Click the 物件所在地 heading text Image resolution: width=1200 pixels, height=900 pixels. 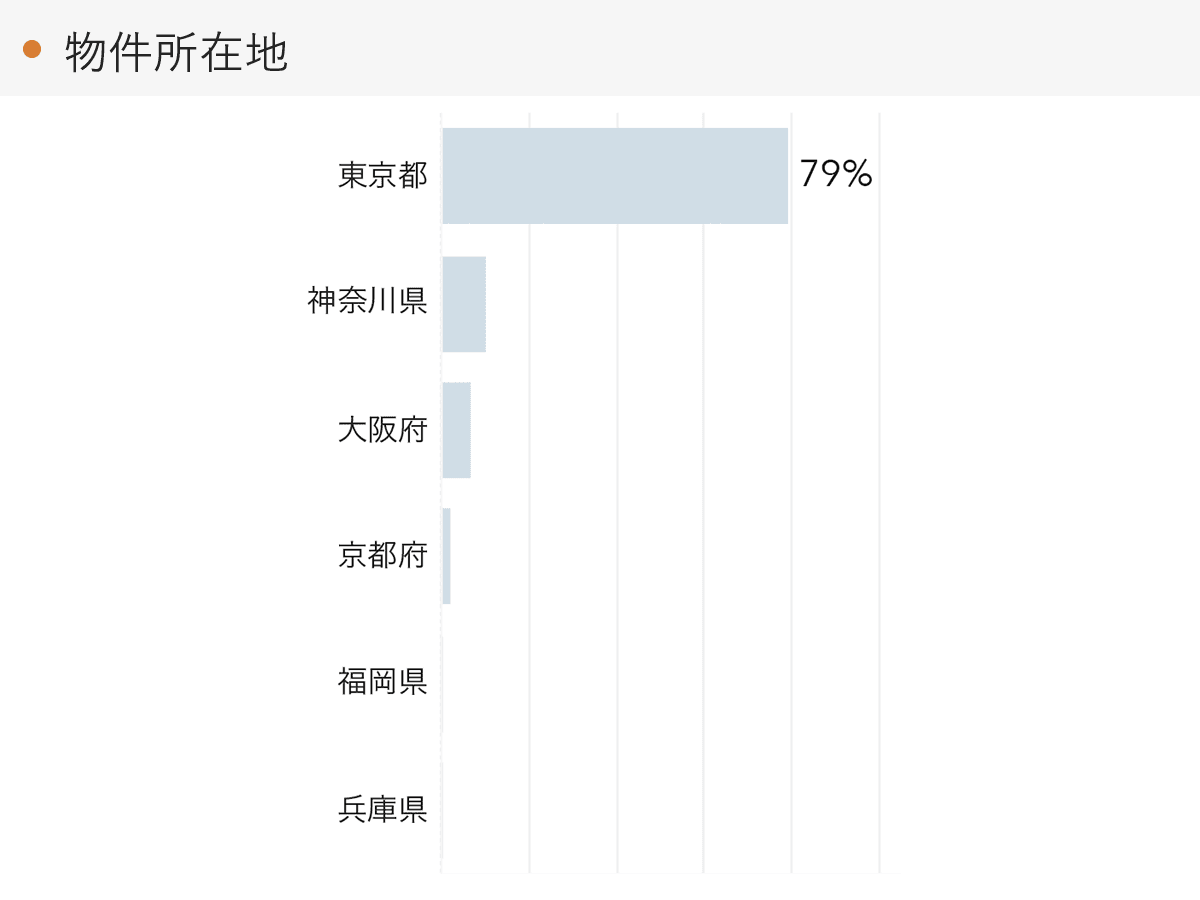176,52
